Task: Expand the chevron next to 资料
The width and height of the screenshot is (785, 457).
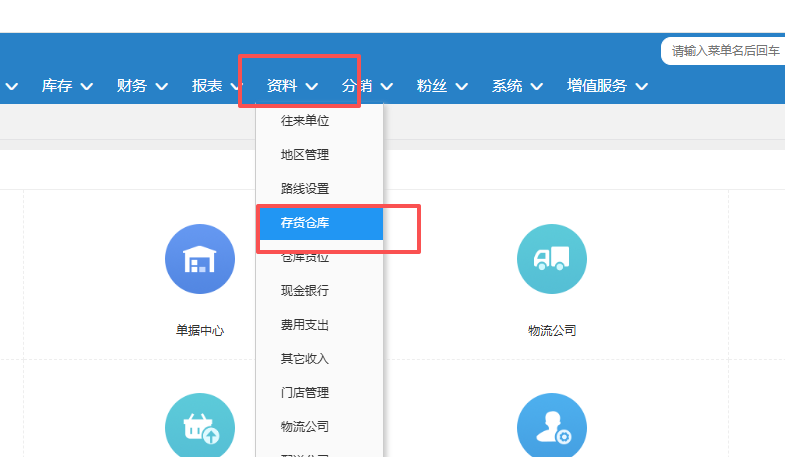Action: pos(311,87)
